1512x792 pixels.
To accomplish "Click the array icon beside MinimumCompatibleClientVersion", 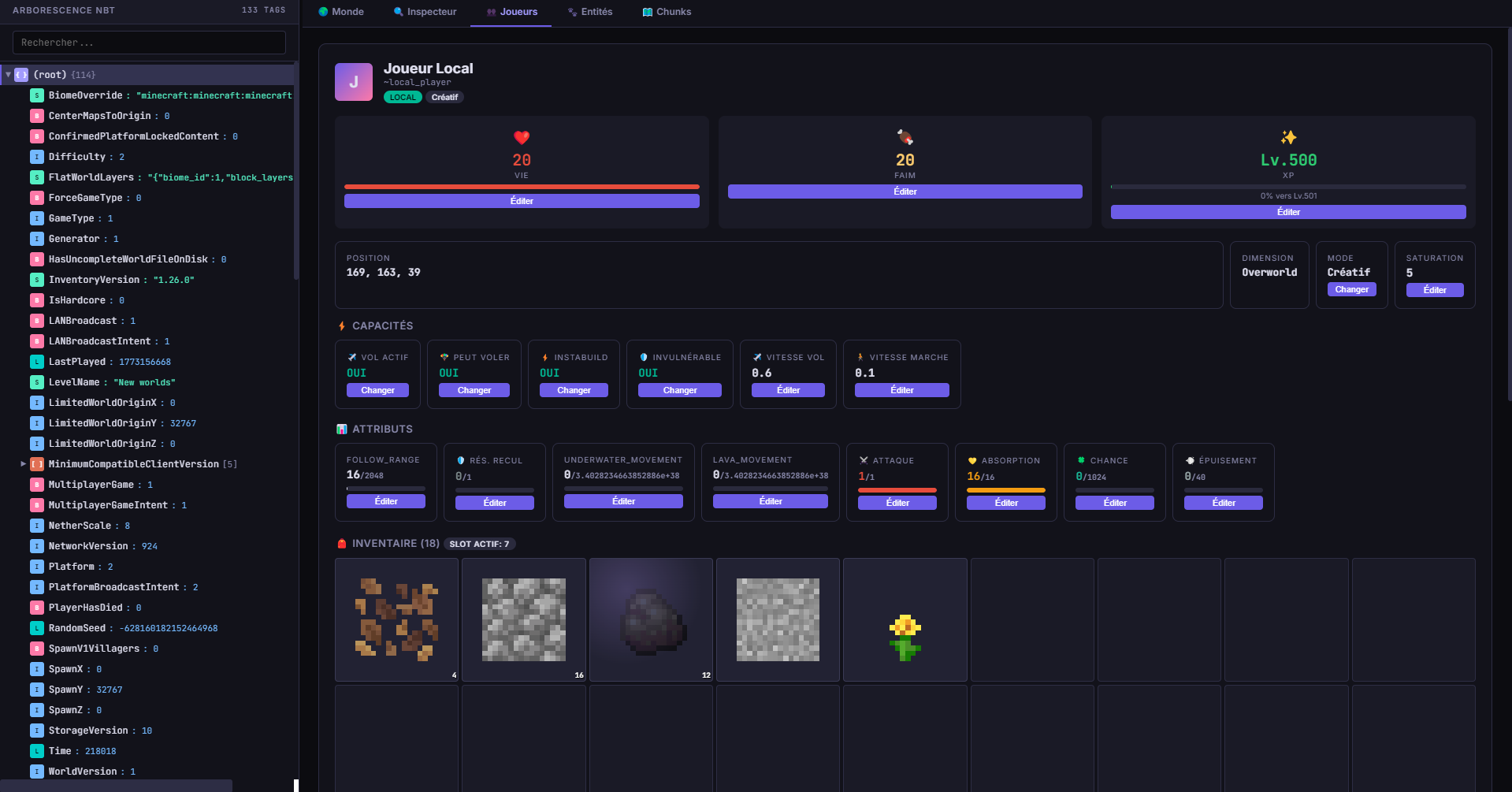I will (37, 464).
